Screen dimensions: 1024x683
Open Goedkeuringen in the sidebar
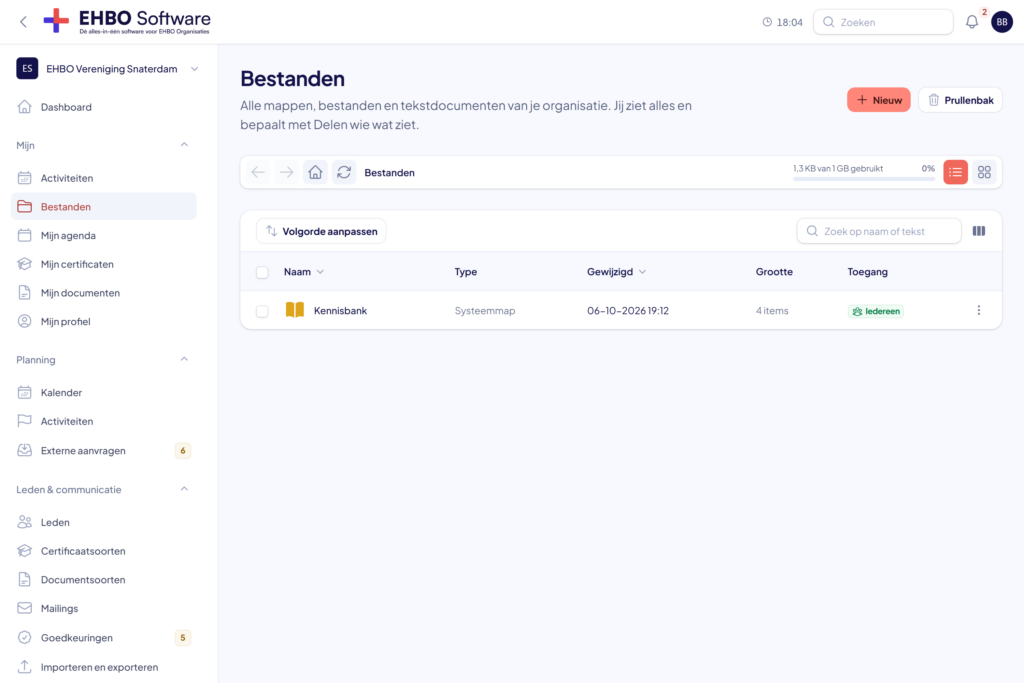104,638
